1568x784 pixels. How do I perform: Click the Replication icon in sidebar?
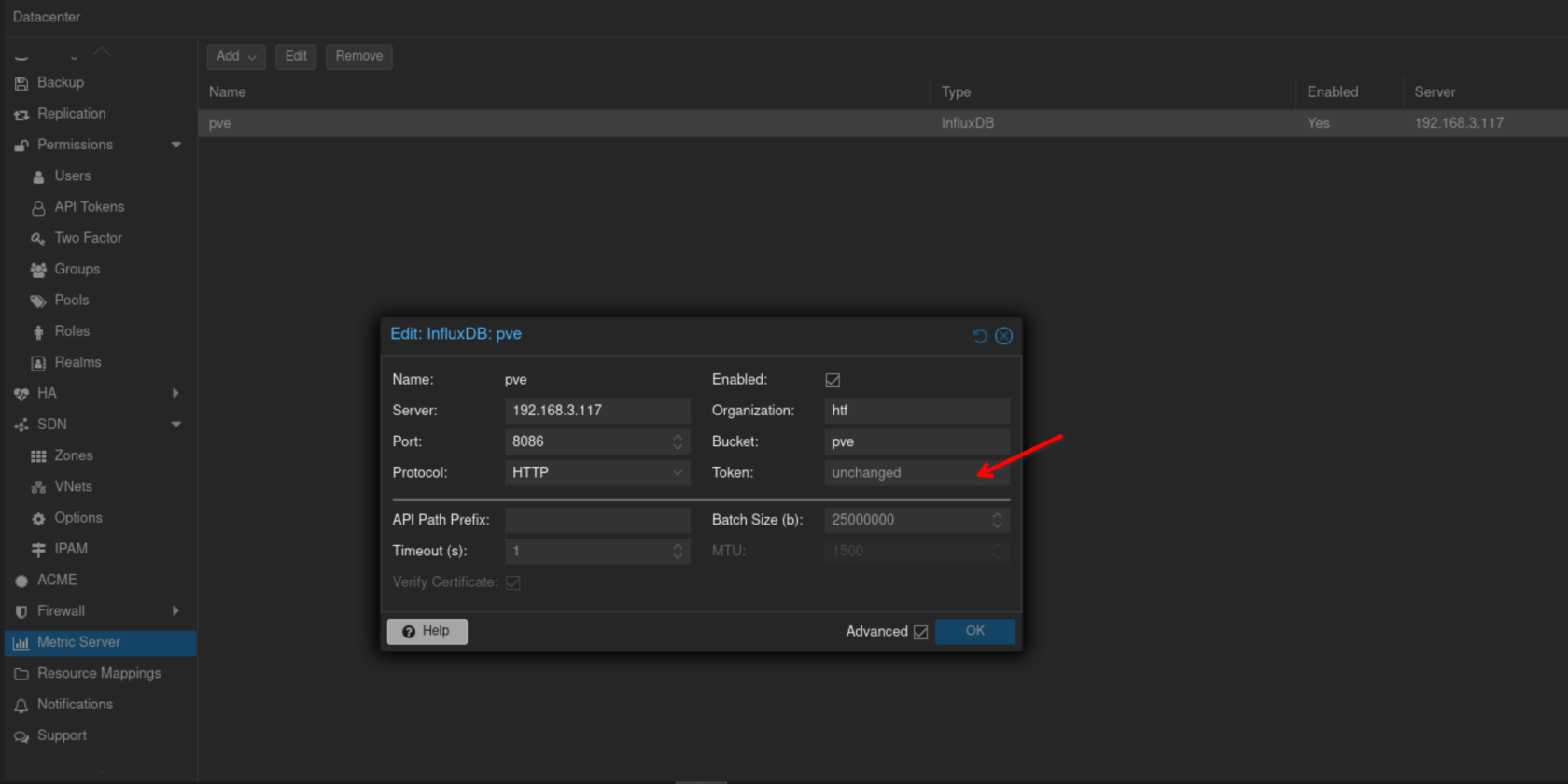pos(21,115)
